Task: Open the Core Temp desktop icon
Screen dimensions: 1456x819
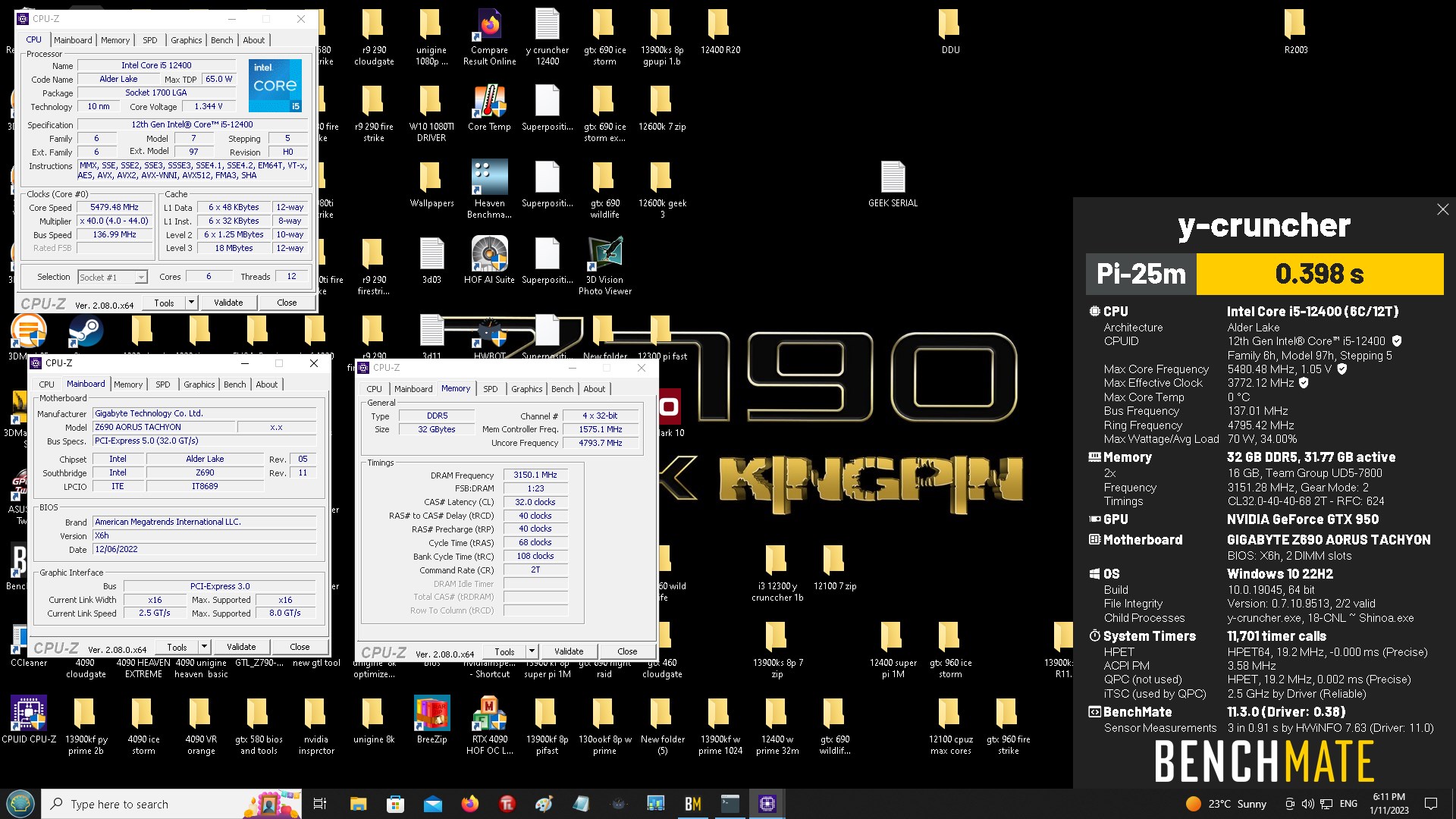Action: click(x=489, y=108)
